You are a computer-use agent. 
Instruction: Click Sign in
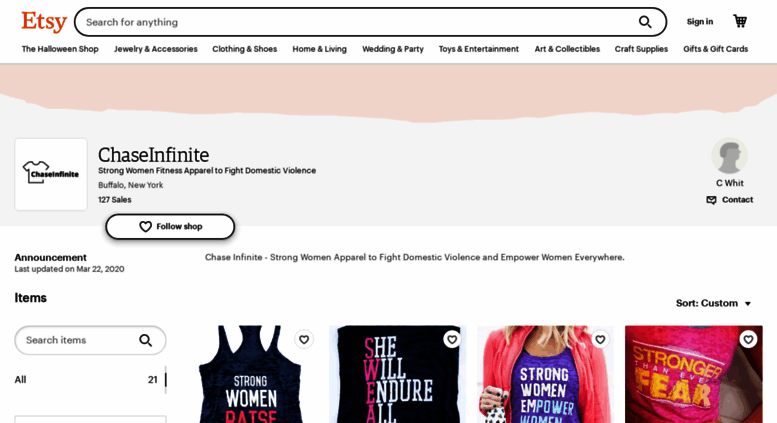click(x=700, y=22)
